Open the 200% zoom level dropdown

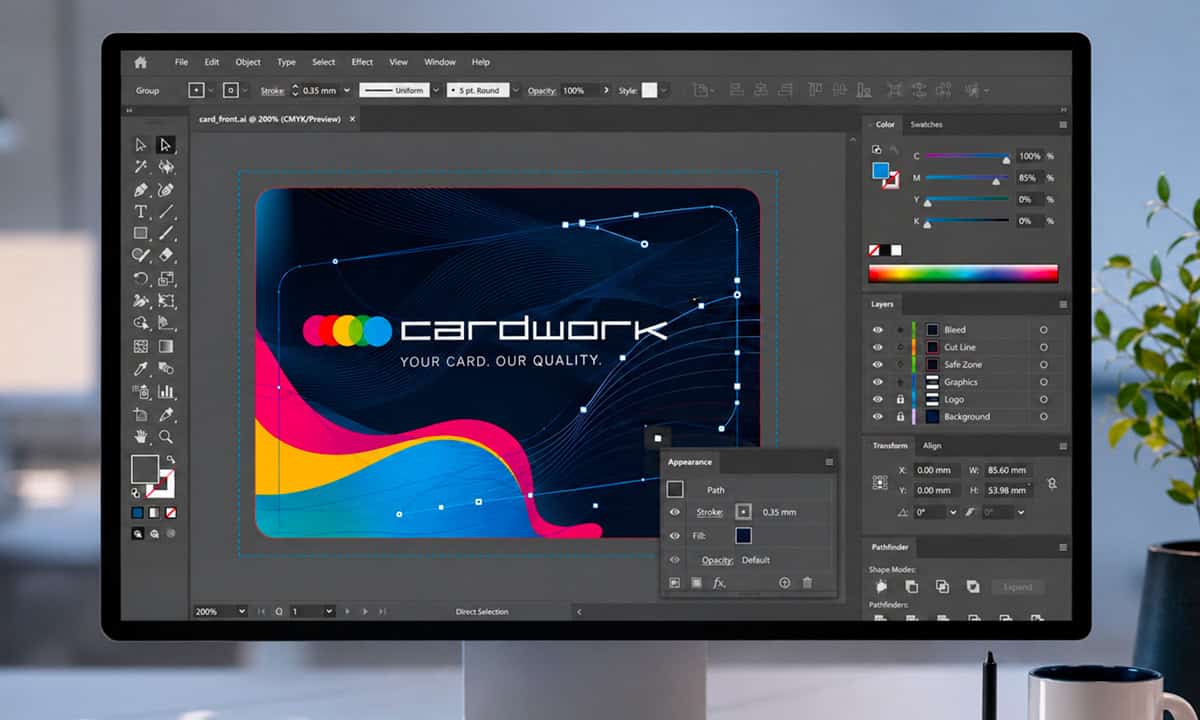242,611
